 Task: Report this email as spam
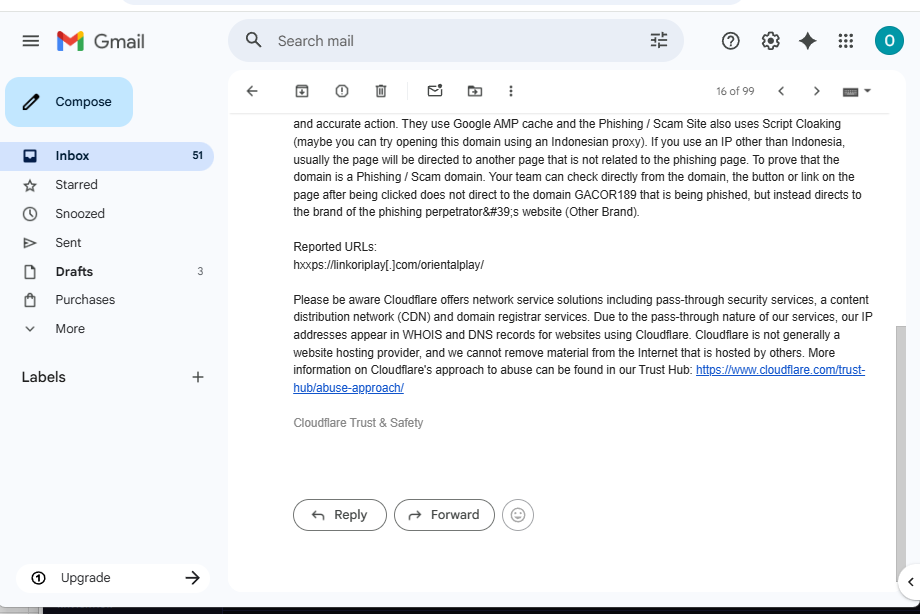tap(341, 91)
